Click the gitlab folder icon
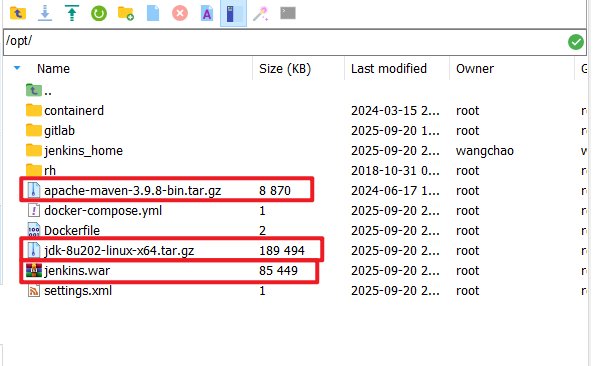Viewport: 593px width, 366px height. click(34, 130)
